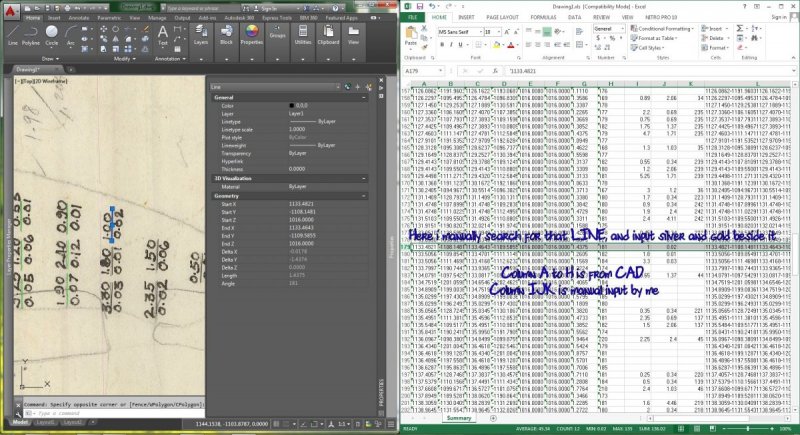Click the AutoCAD application menu logo
The width and height of the screenshot is (800, 435).
[10, 10]
